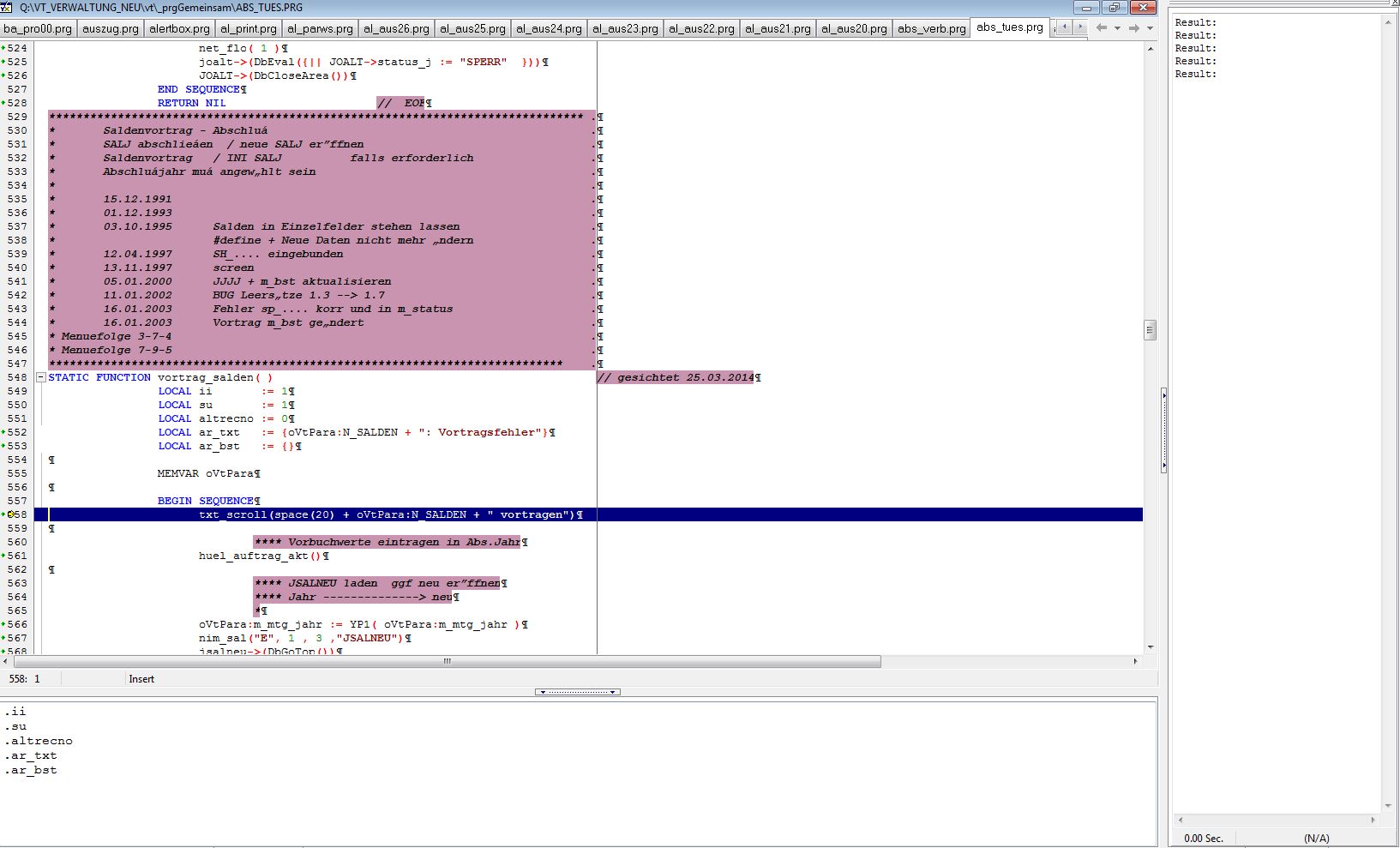Click the gesichtet 25.03.2014 comment
This screenshot has height=848, width=1400.
[677, 377]
